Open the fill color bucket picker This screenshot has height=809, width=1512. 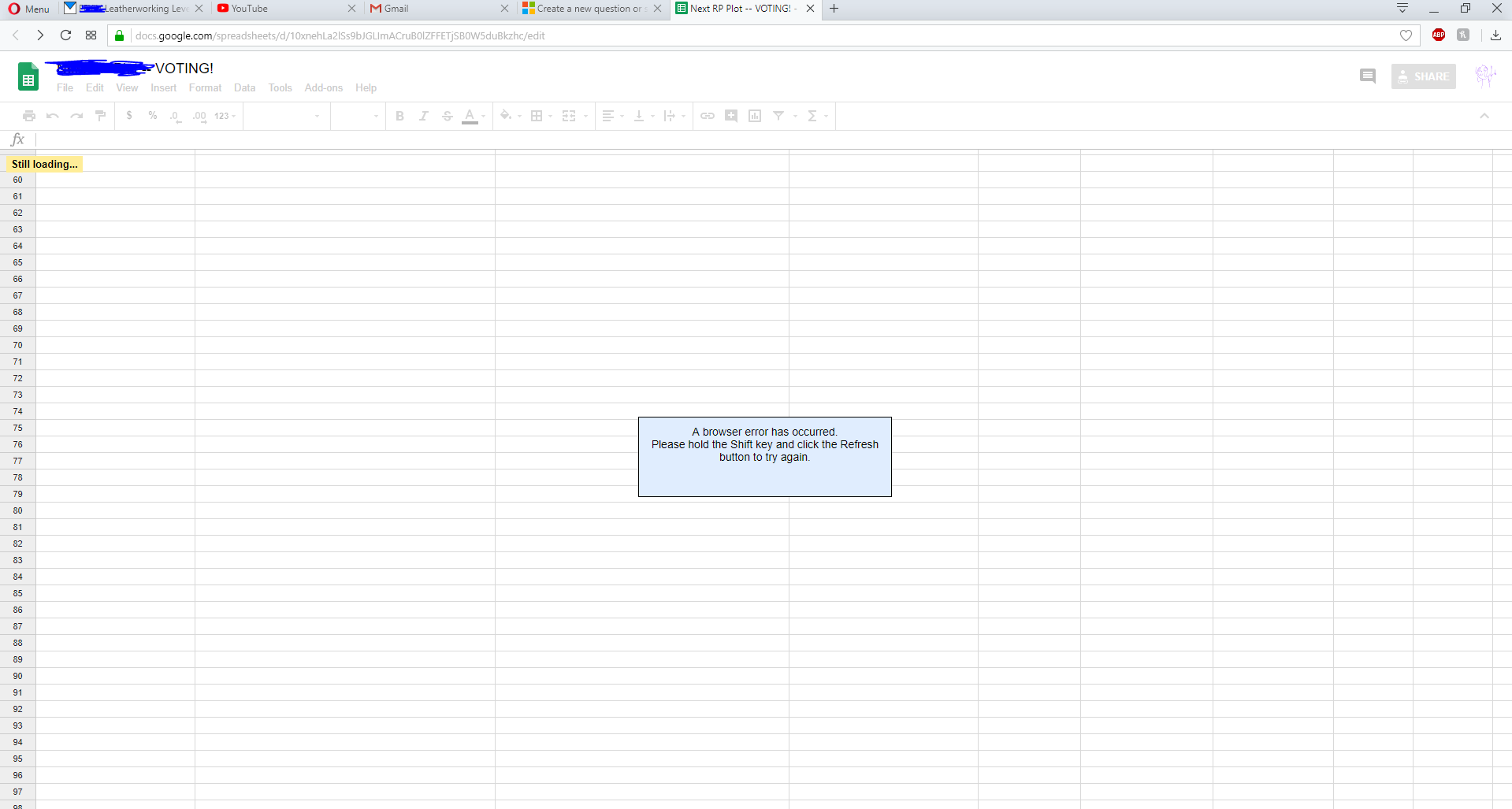point(510,116)
